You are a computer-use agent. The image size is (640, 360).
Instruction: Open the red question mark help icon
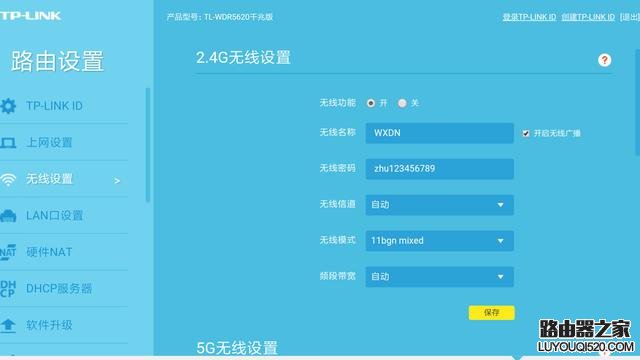(x=604, y=60)
